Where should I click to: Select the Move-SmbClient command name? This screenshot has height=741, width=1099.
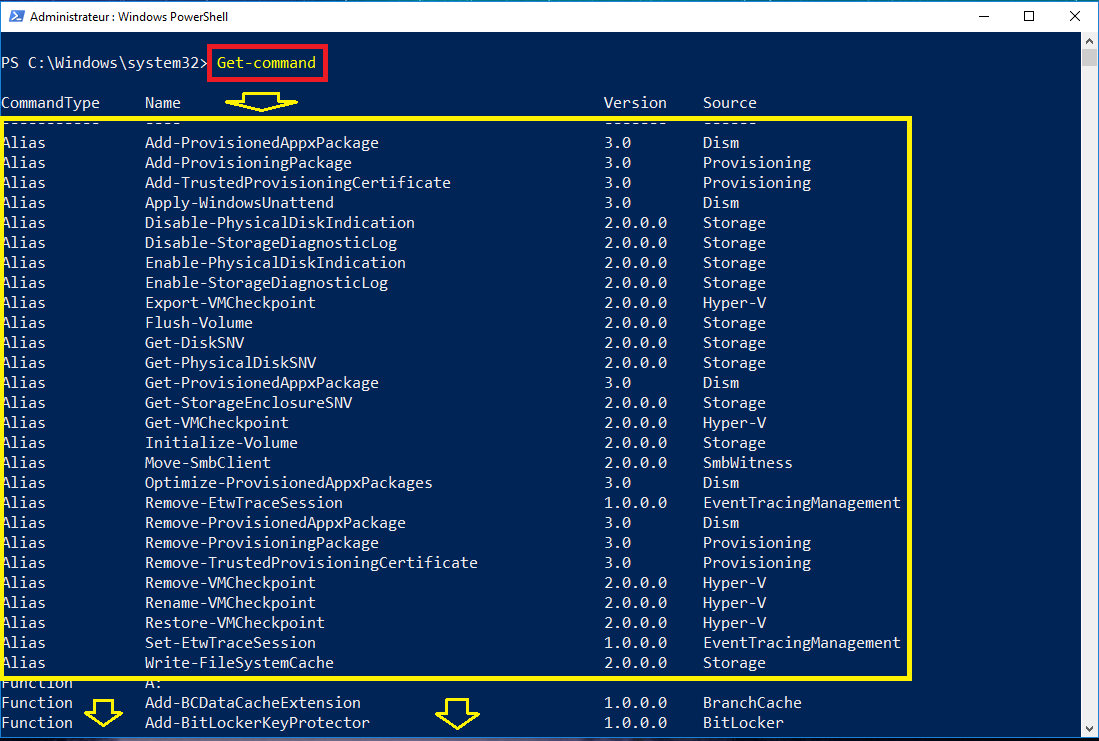click(207, 463)
